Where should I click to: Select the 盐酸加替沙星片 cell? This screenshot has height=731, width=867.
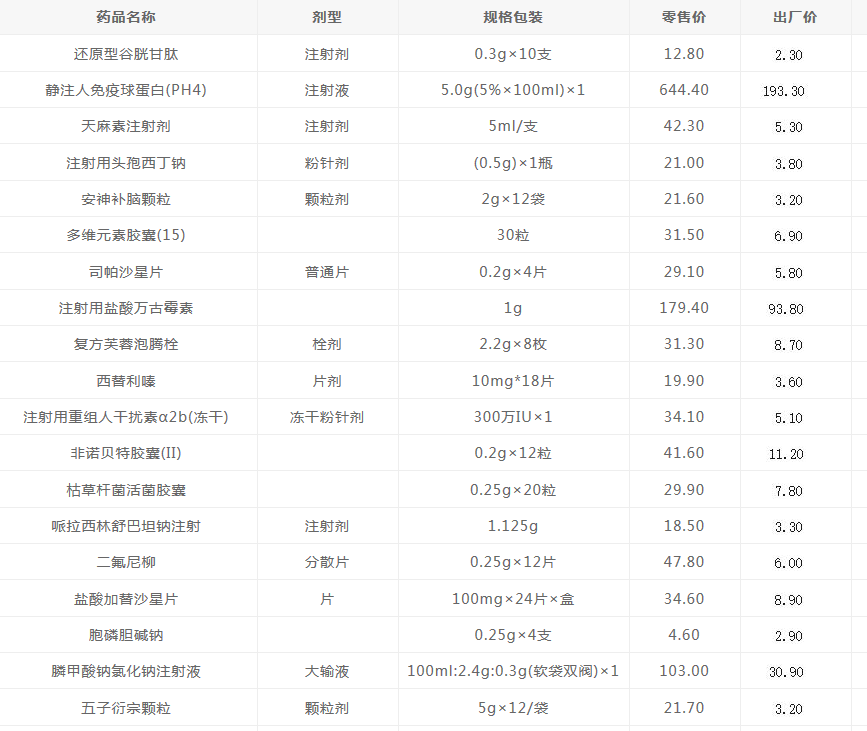(126, 599)
